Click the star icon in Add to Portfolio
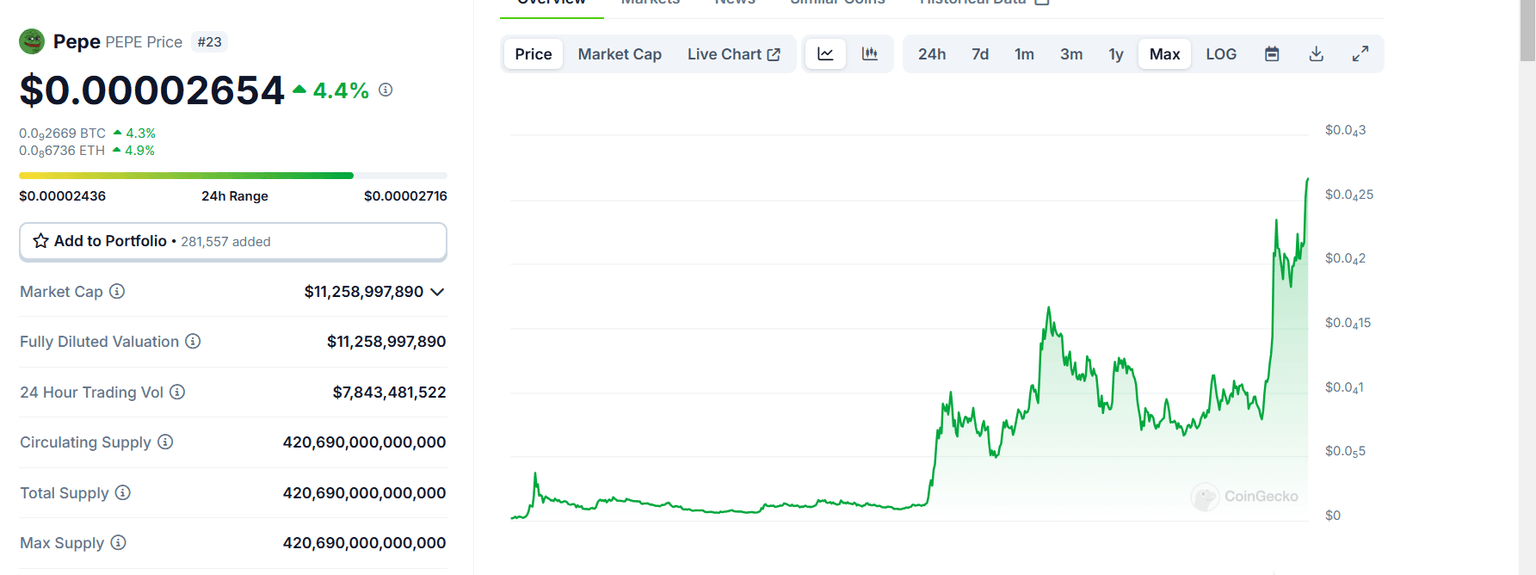The height and width of the screenshot is (575, 1536). [41, 241]
